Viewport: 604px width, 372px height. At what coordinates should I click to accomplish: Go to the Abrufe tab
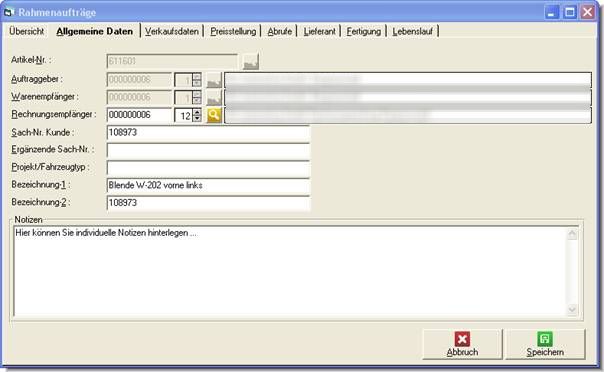click(280, 31)
